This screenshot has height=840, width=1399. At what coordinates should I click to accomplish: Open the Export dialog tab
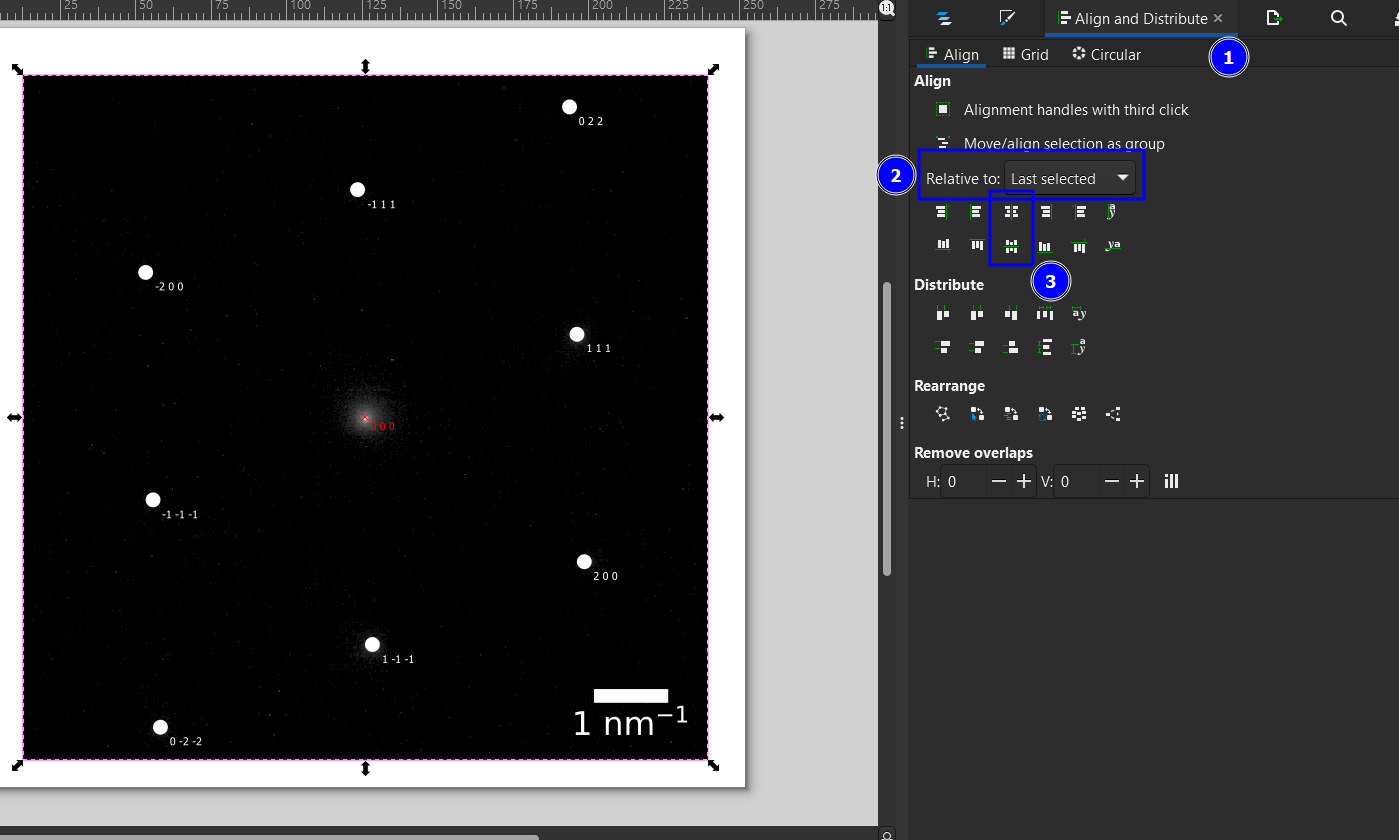point(1274,18)
